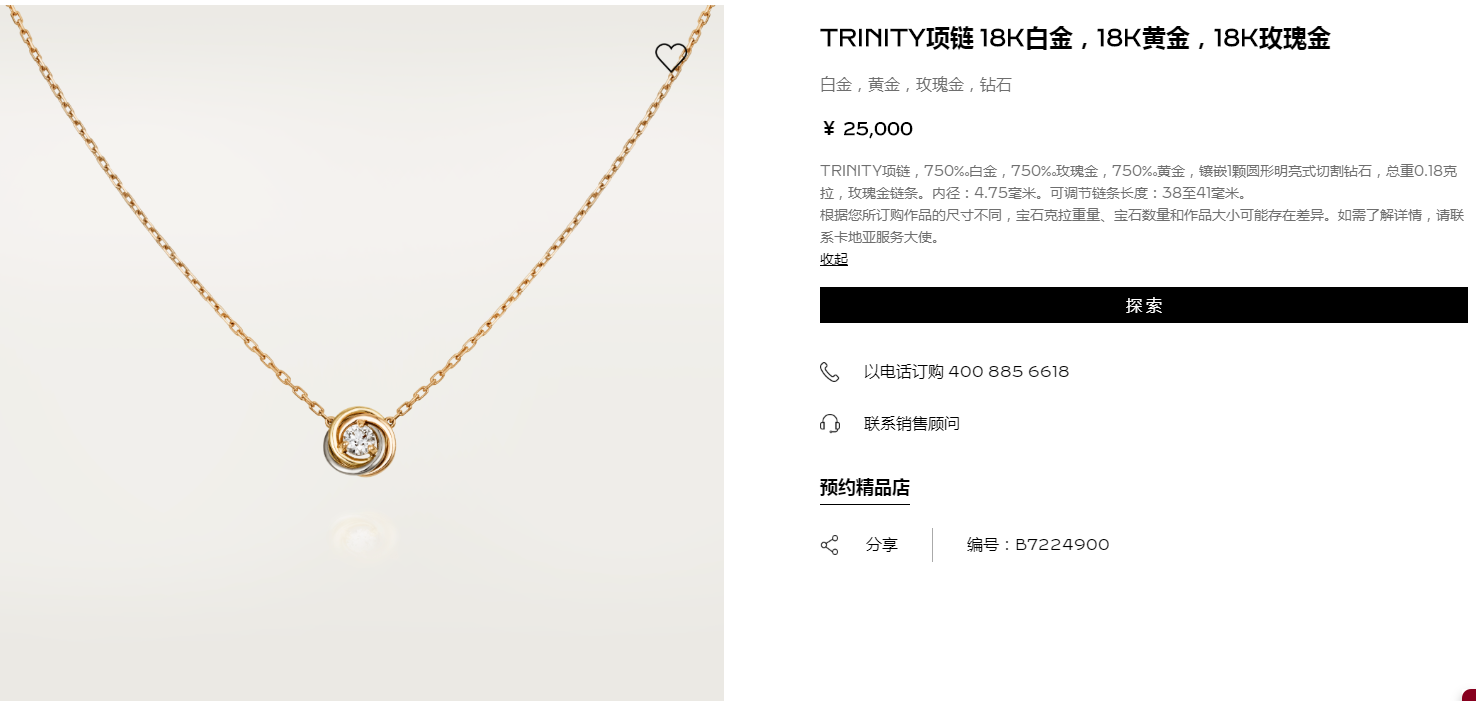Viewport: 1476px width, 701px height.
Task: Add necklace to wishlist with heart icon
Action: pos(671,57)
